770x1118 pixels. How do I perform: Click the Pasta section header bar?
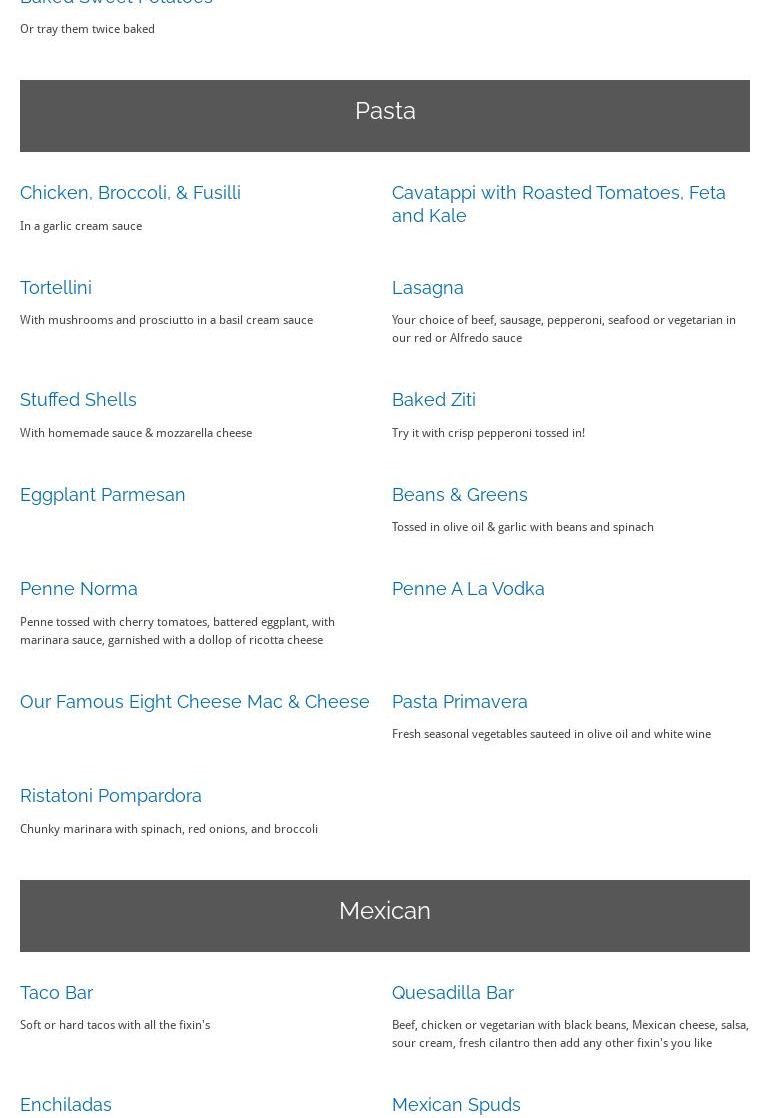pos(385,115)
